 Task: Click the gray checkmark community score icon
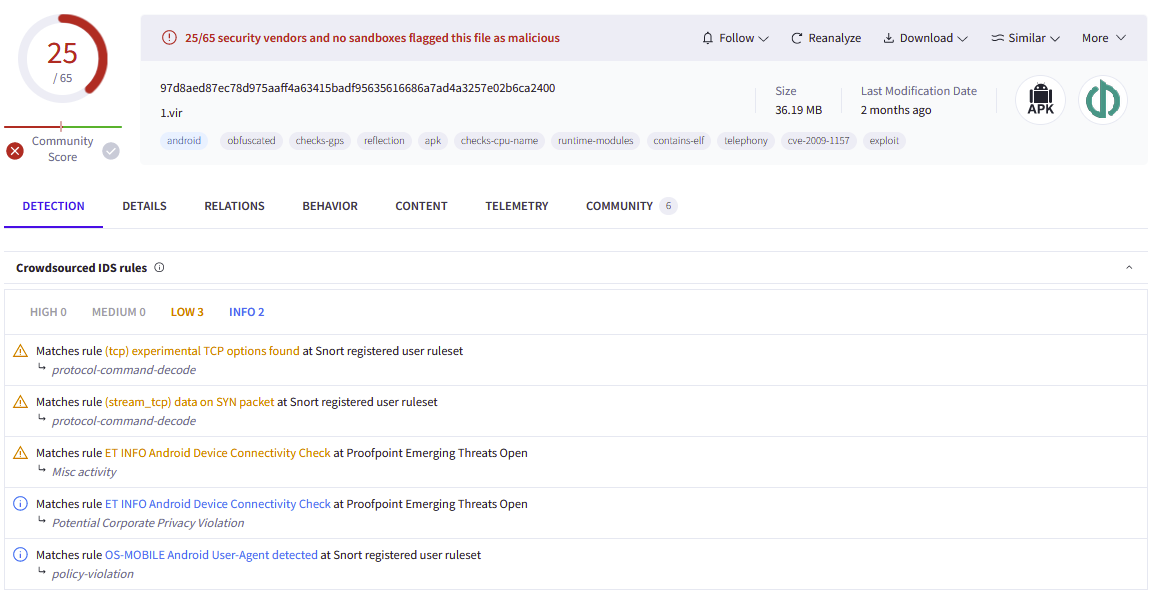[x=111, y=151]
